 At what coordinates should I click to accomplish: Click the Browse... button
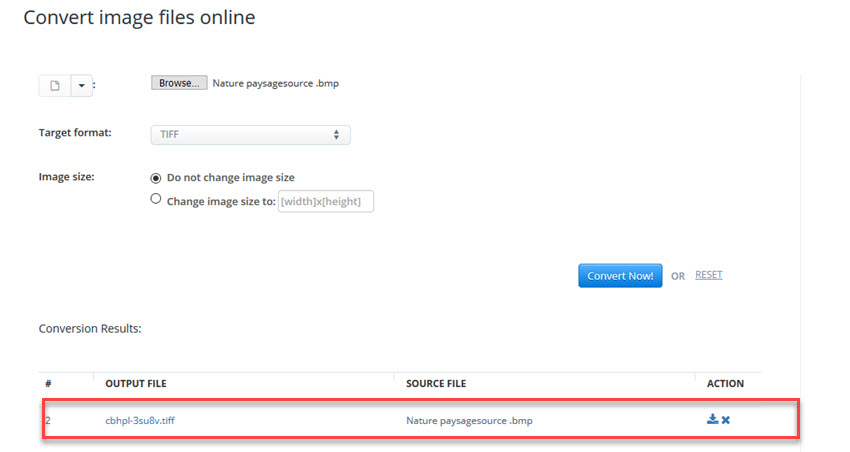point(180,83)
